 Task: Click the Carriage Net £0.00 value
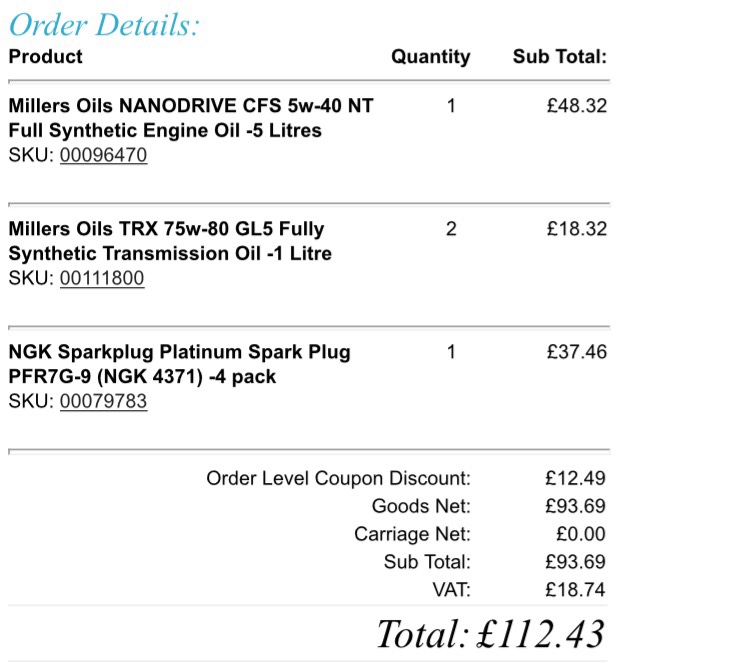581,534
